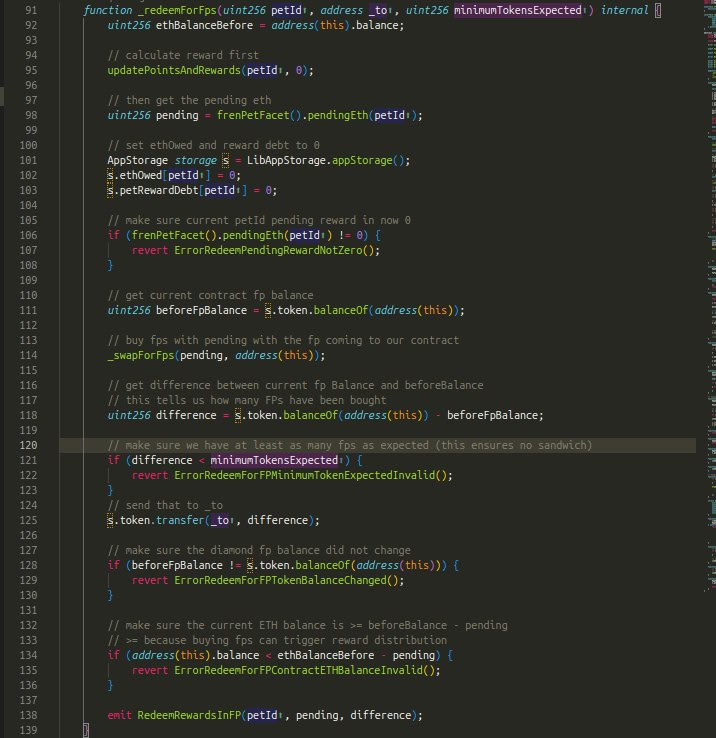Click the closing bracket on line 139
This screenshot has height=738, width=716.
click(x=86, y=730)
